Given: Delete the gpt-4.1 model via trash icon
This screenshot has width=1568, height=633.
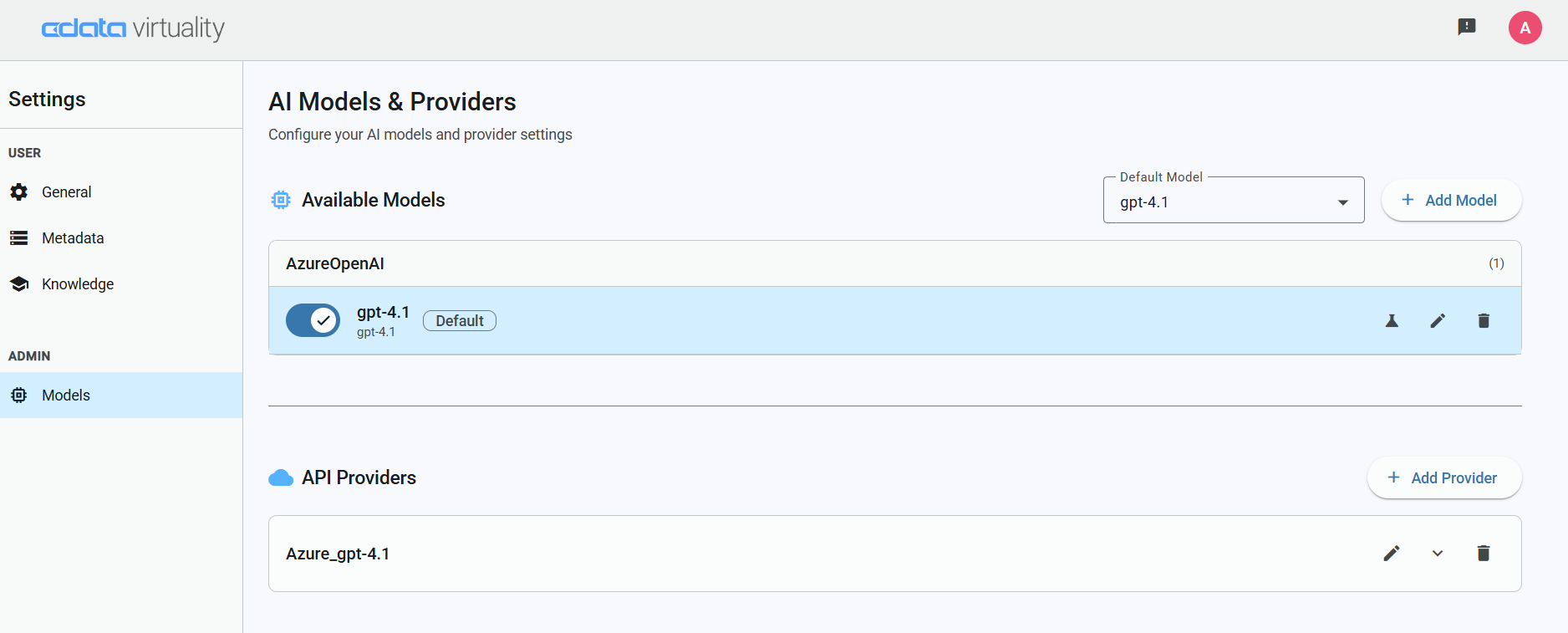Looking at the screenshot, I should tap(1484, 320).
